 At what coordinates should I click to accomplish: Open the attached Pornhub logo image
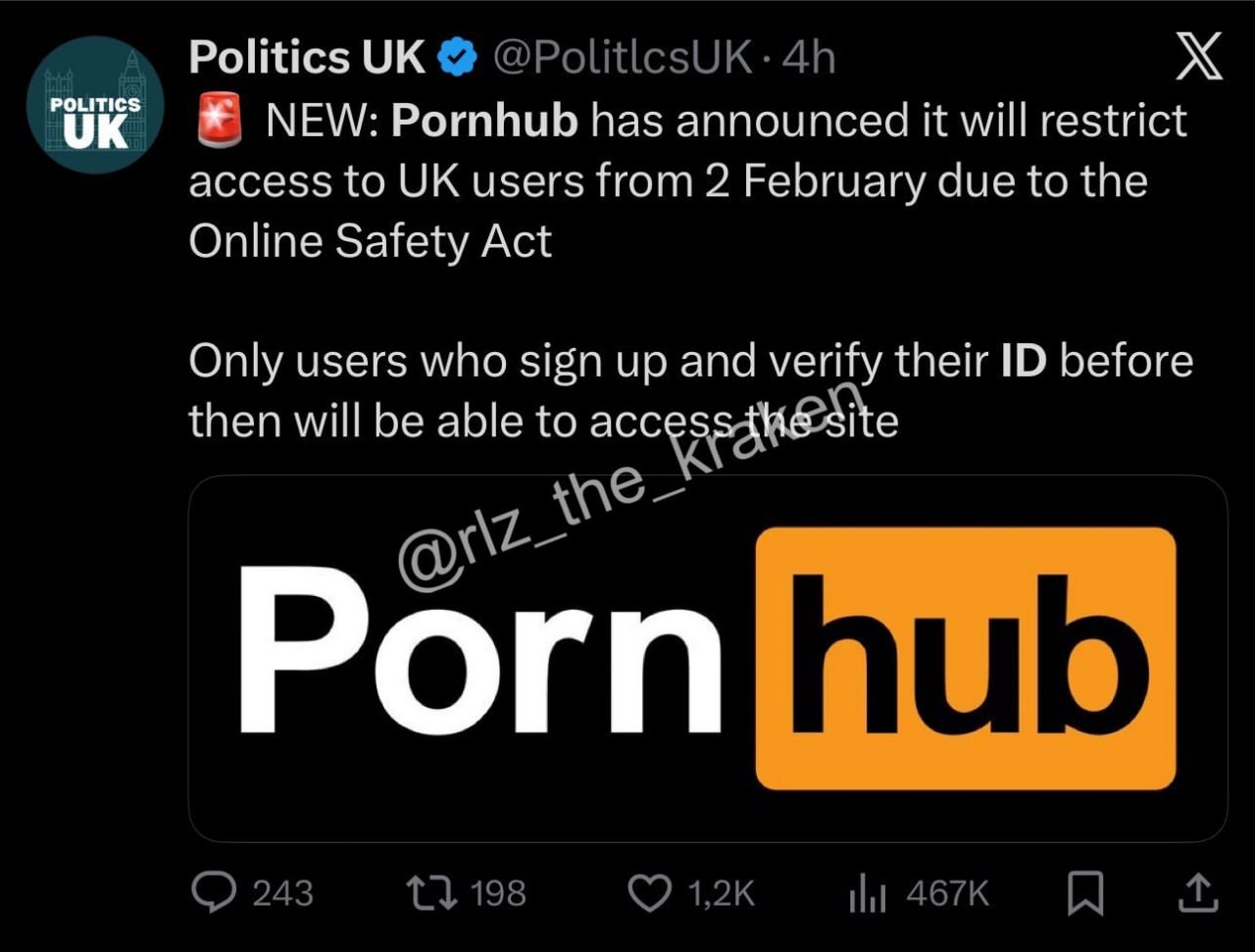coord(707,659)
